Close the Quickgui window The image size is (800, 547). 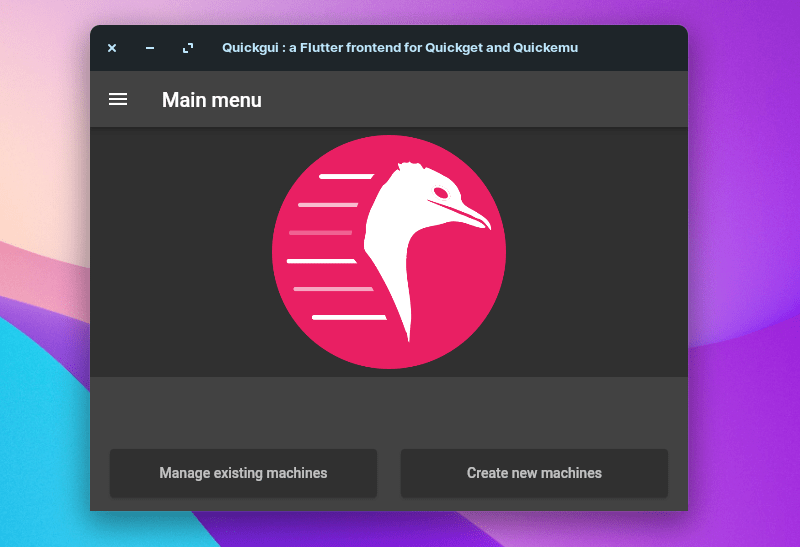point(112,48)
